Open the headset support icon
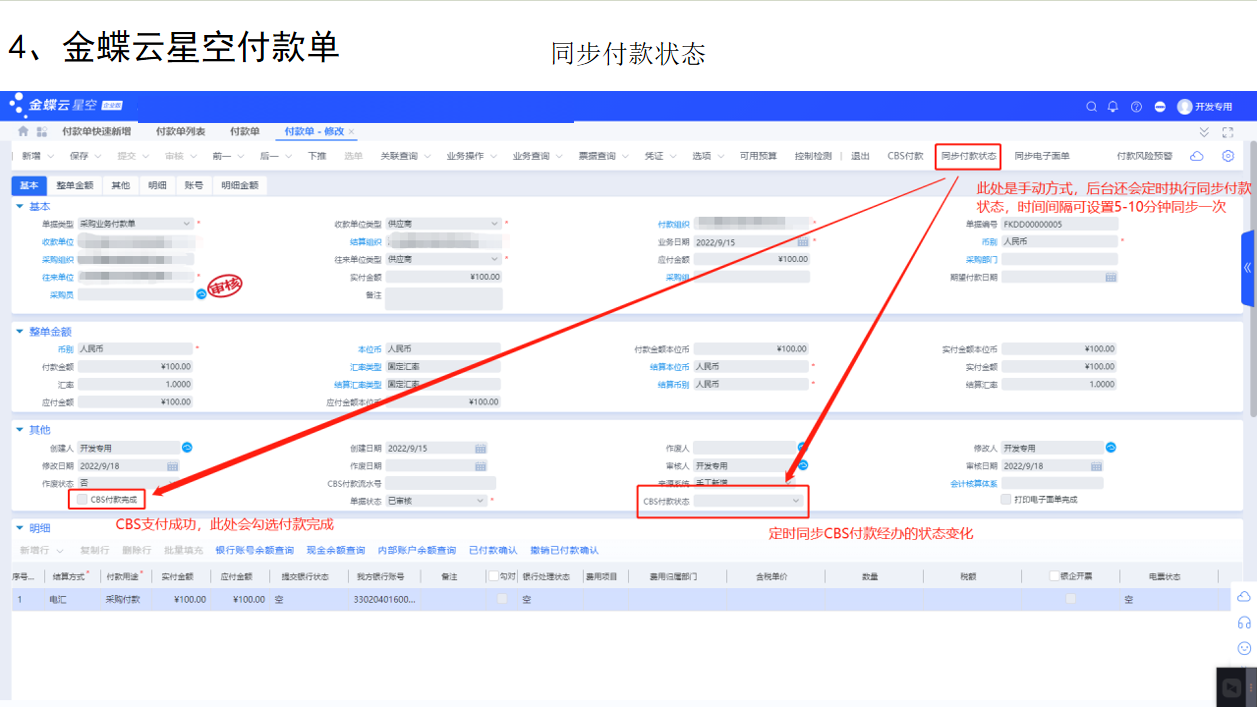 (x=1244, y=622)
